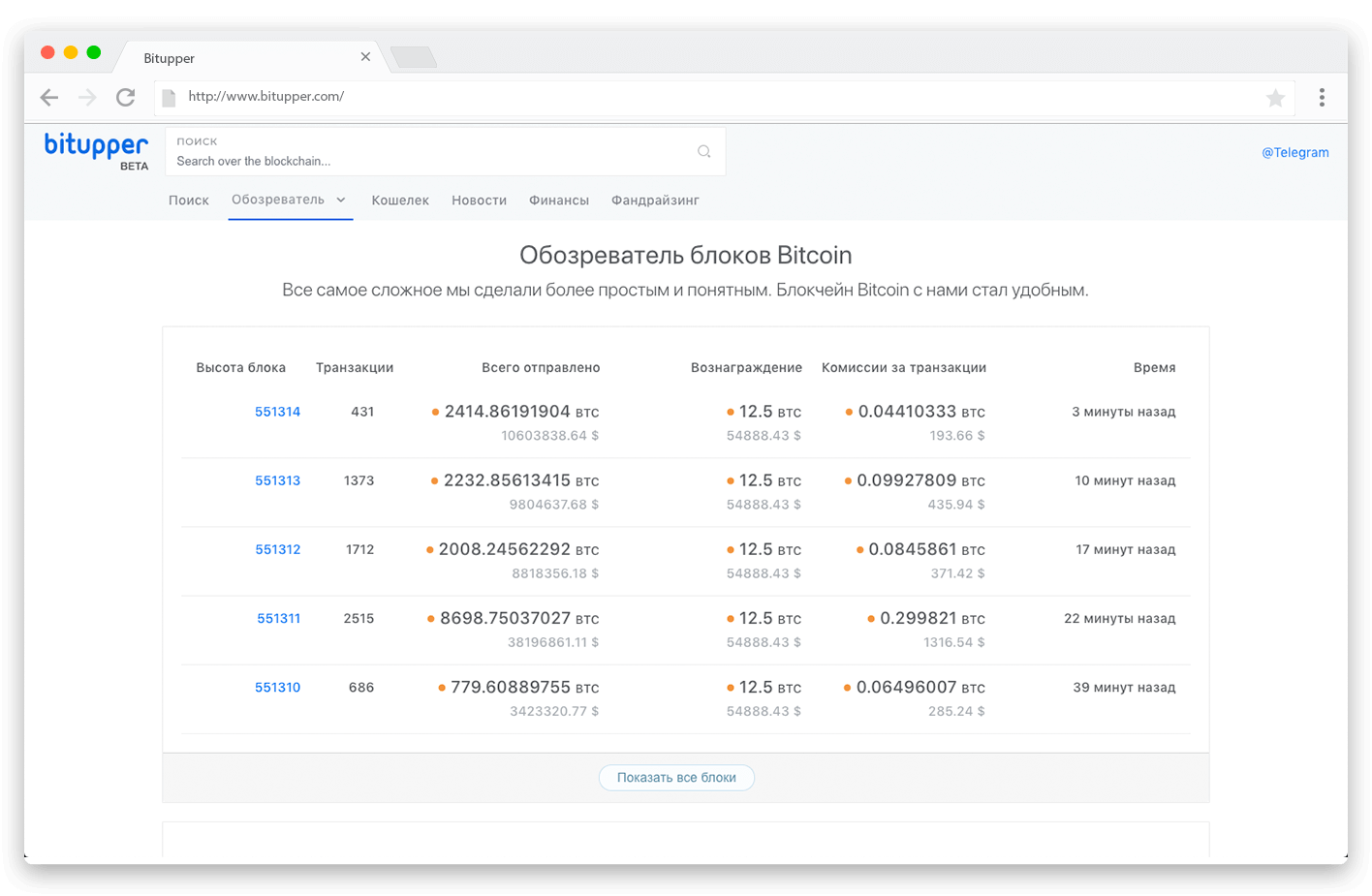Click Комиссии за транзакции column header
Viewport: 1372px width, 896px height.
pos(904,368)
